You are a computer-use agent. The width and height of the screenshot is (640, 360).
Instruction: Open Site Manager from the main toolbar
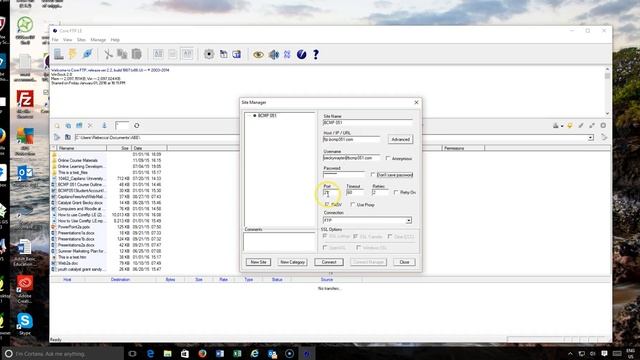pyautogui.click(x=59, y=54)
